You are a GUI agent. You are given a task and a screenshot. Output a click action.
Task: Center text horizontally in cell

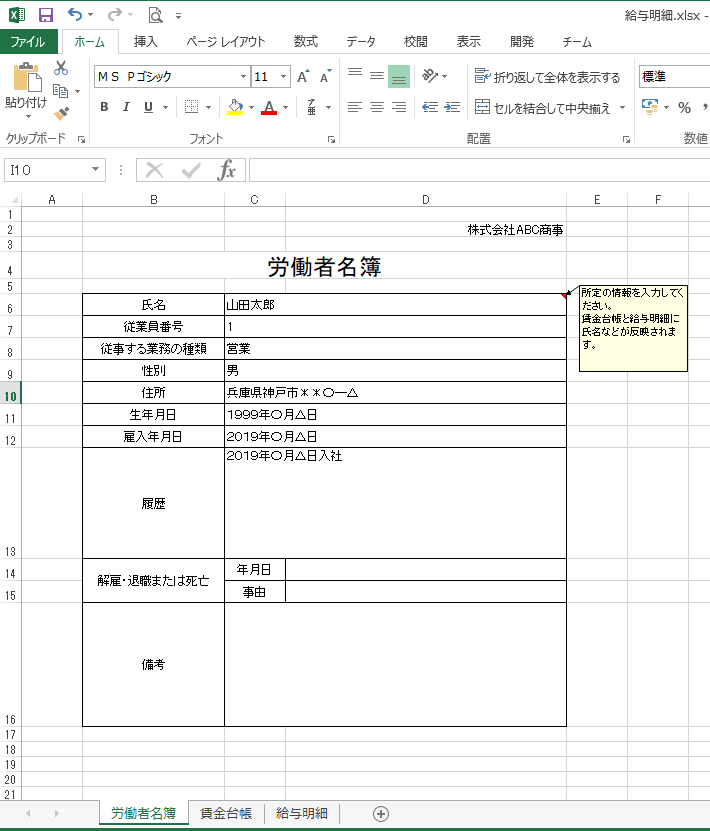[377, 108]
